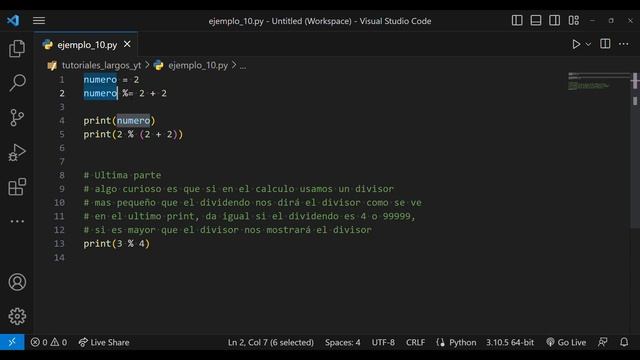Viewport: 640px width, 360px height.
Task: Expand the run options dropdown arrow
Action: pyautogui.click(x=588, y=44)
